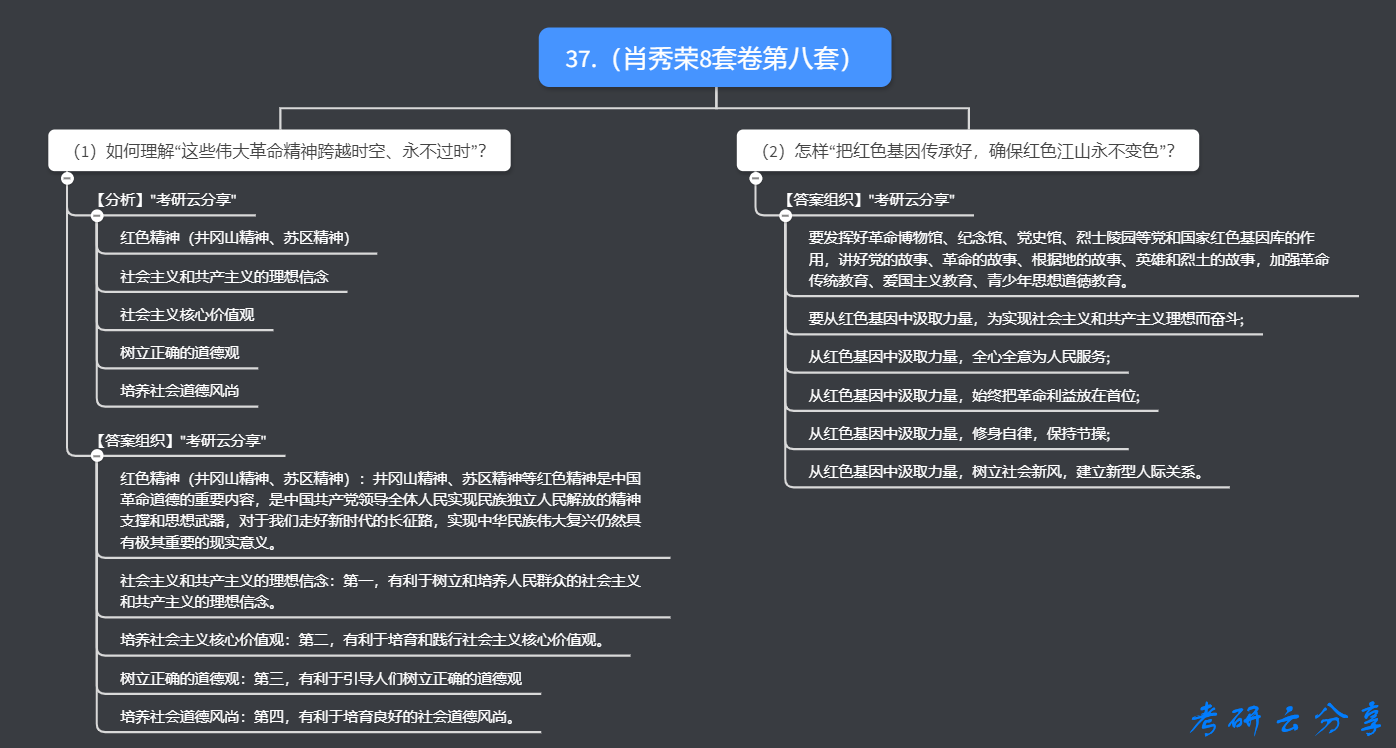The width and height of the screenshot is (1396, 748).
Task: Collapse the 【分析】 branch under question (1)
Action: pos(97,216)
